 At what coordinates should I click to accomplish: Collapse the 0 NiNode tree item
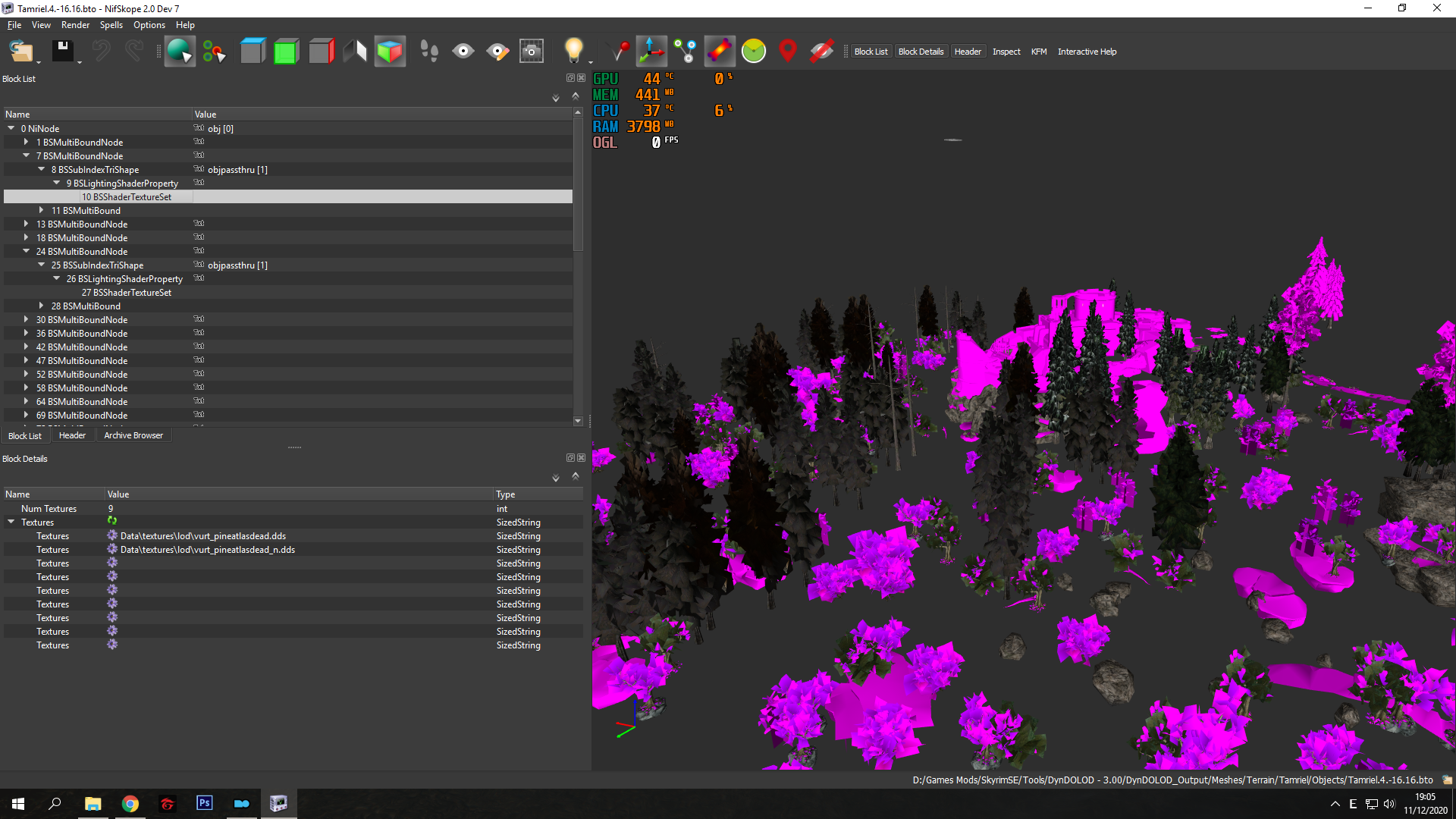11,128
